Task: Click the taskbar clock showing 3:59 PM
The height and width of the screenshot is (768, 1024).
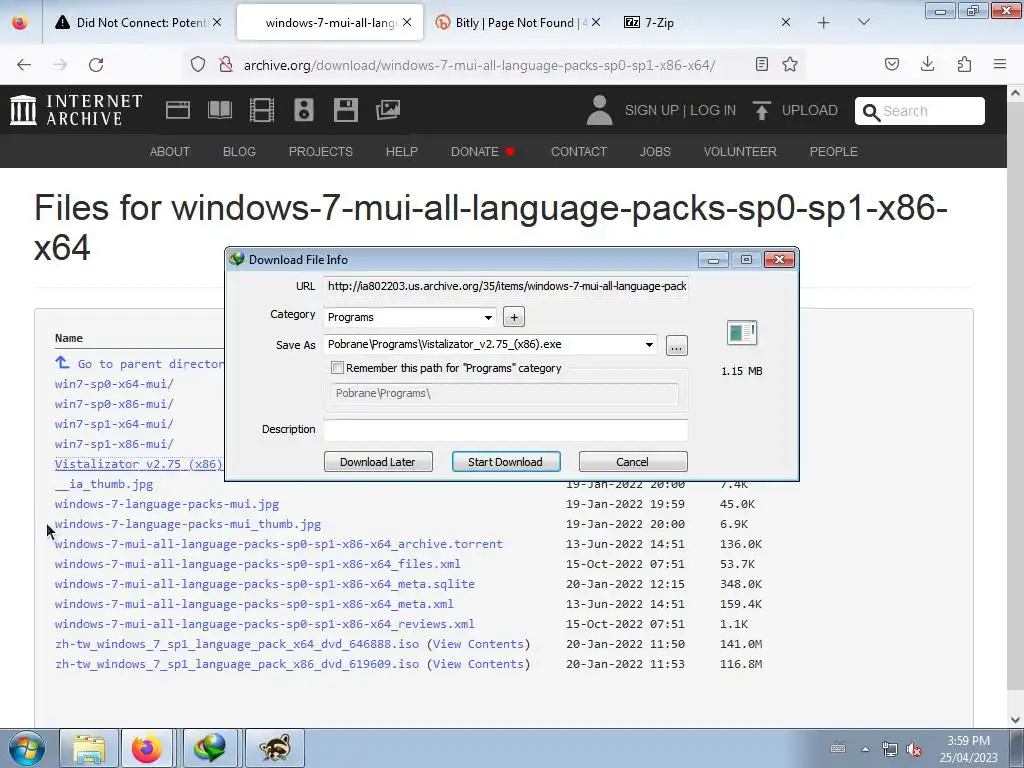Action: coord(968,749)
